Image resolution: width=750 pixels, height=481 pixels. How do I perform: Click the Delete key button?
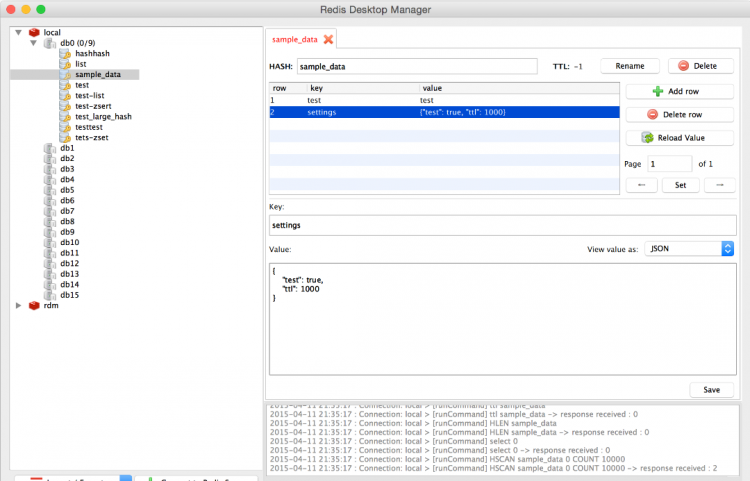click(x=701, y=66)
